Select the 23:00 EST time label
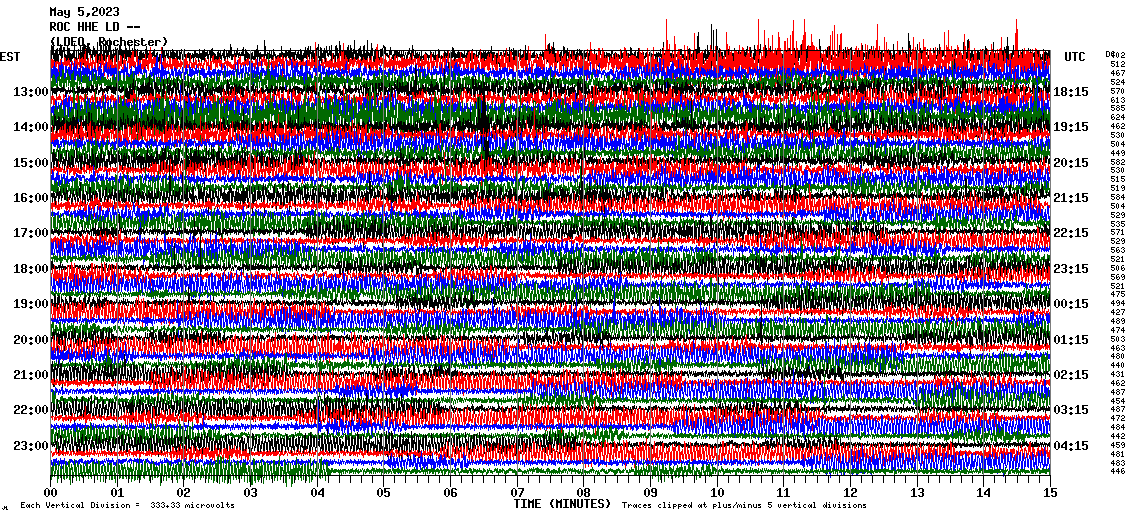This screenshot has width=1130, height=519. point(31,445)
